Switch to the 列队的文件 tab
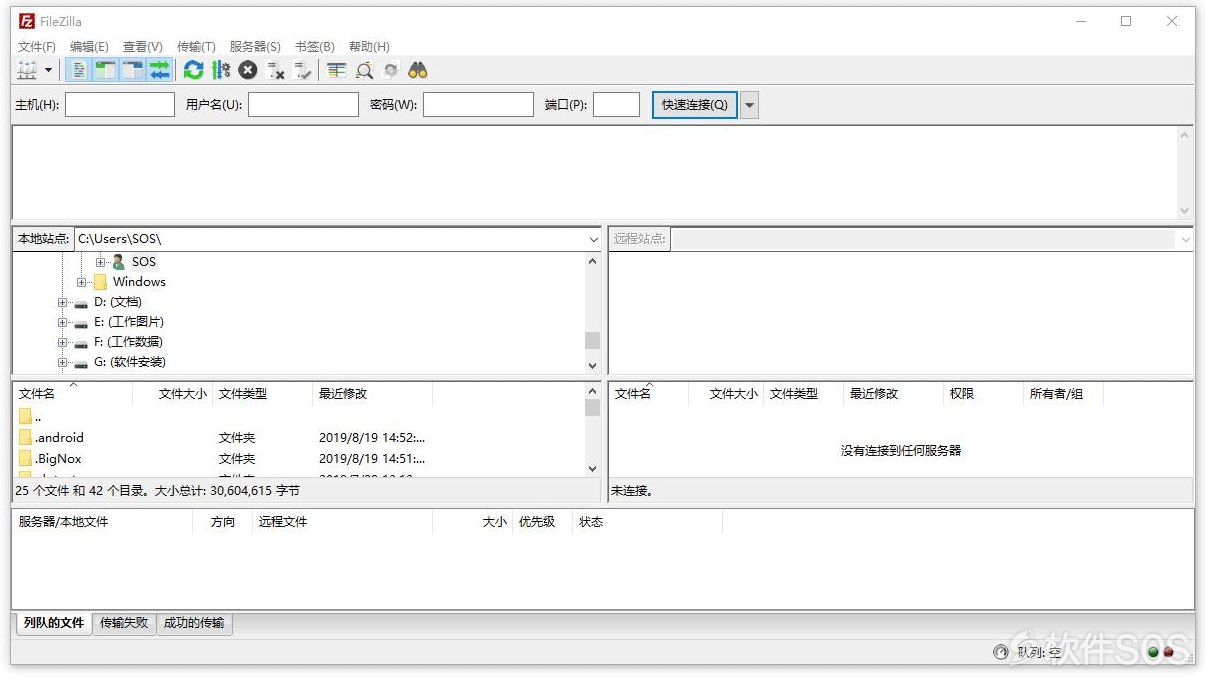The image size is (1208, 678). 54,623
